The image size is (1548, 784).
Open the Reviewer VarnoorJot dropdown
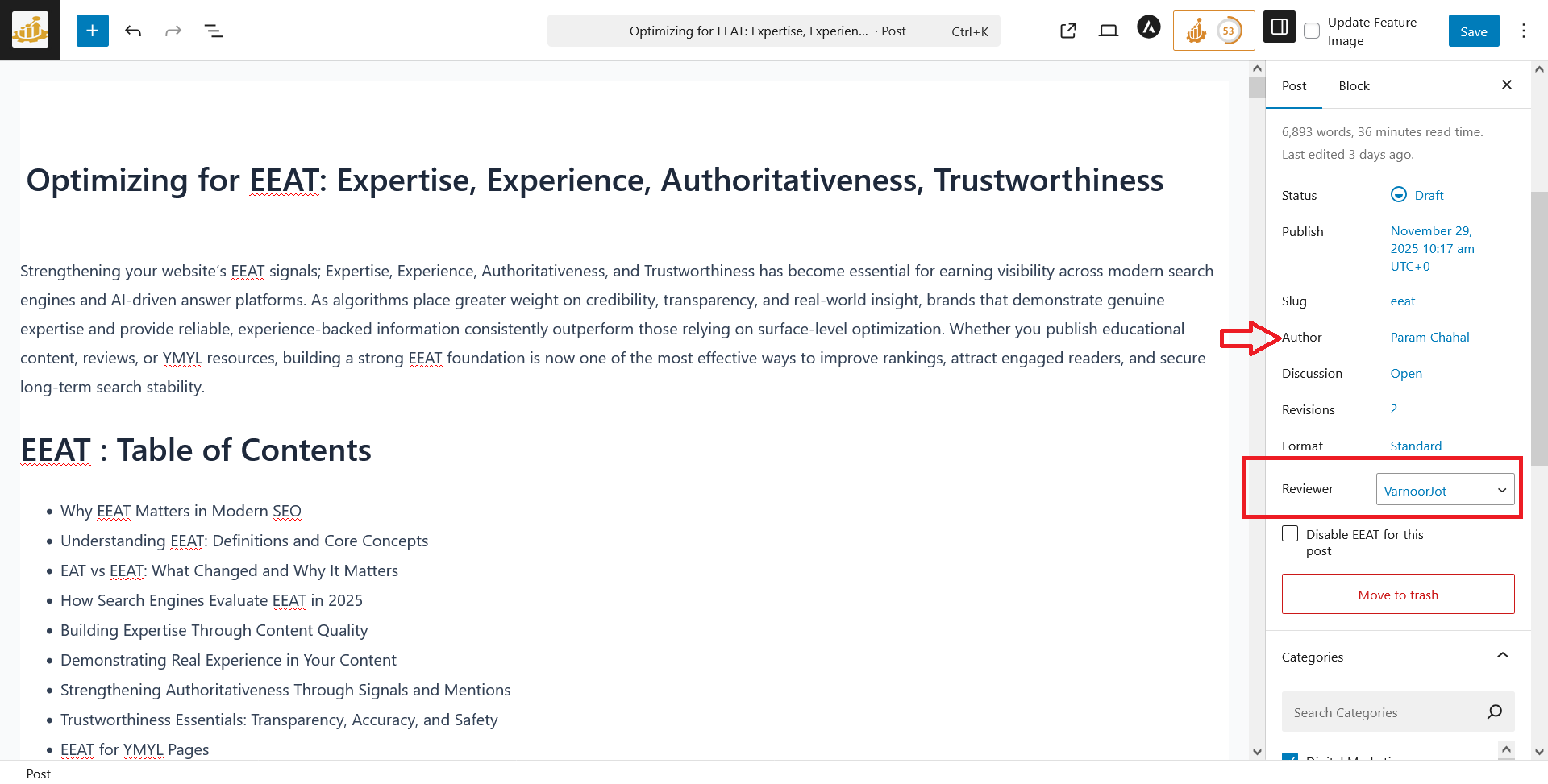coord(1444,489)
